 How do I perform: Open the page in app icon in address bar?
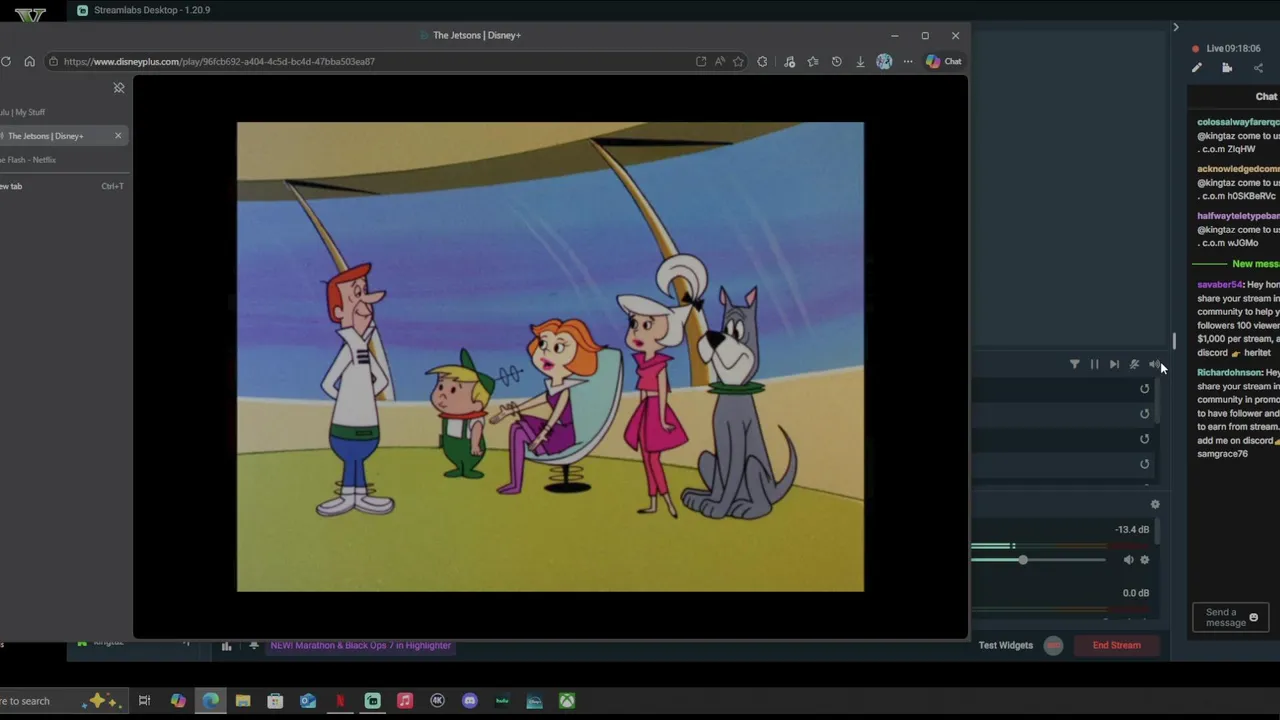pyautogui.click(x=701, y=62)
